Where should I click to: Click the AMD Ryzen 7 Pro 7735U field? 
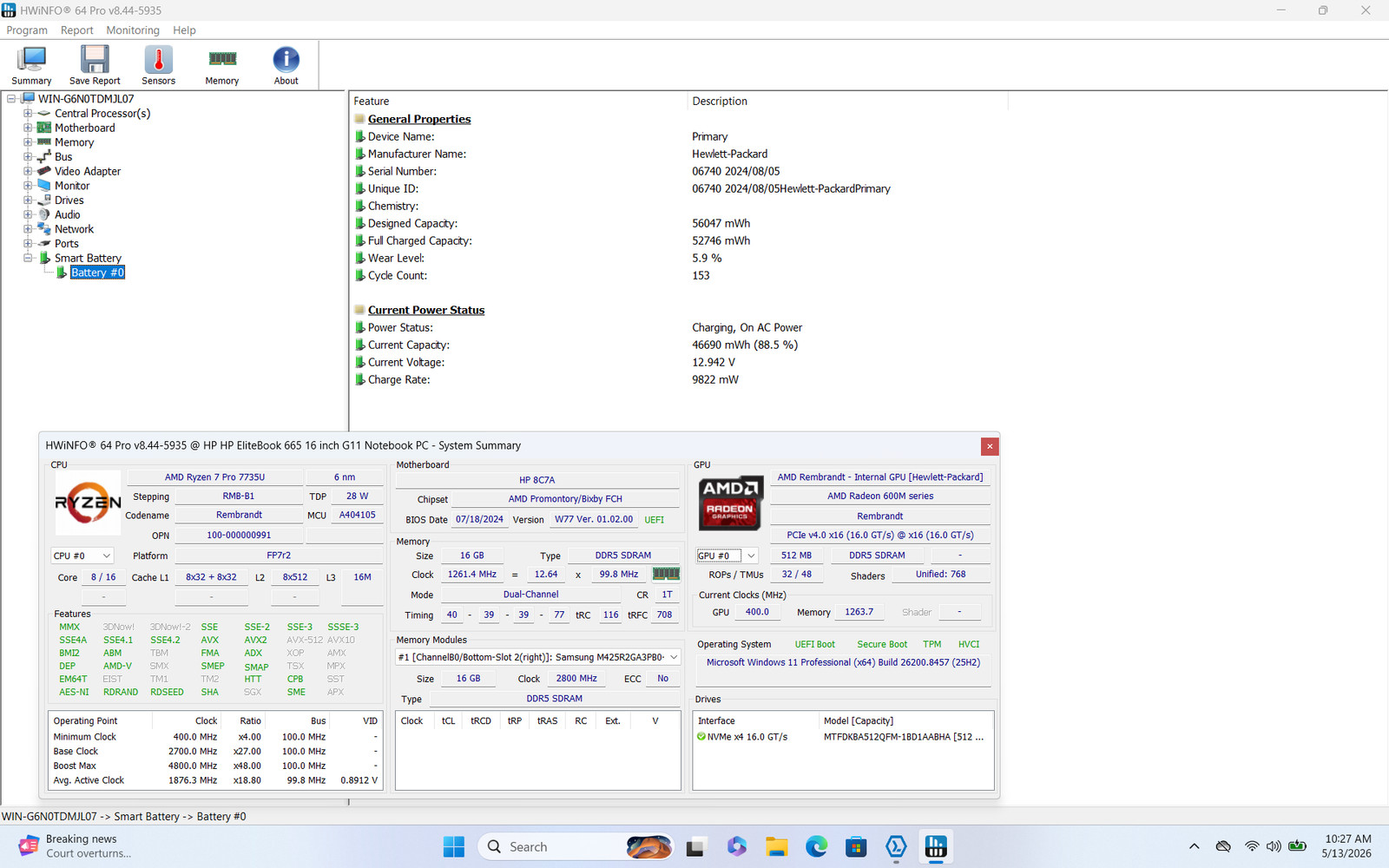pos(215,477)
